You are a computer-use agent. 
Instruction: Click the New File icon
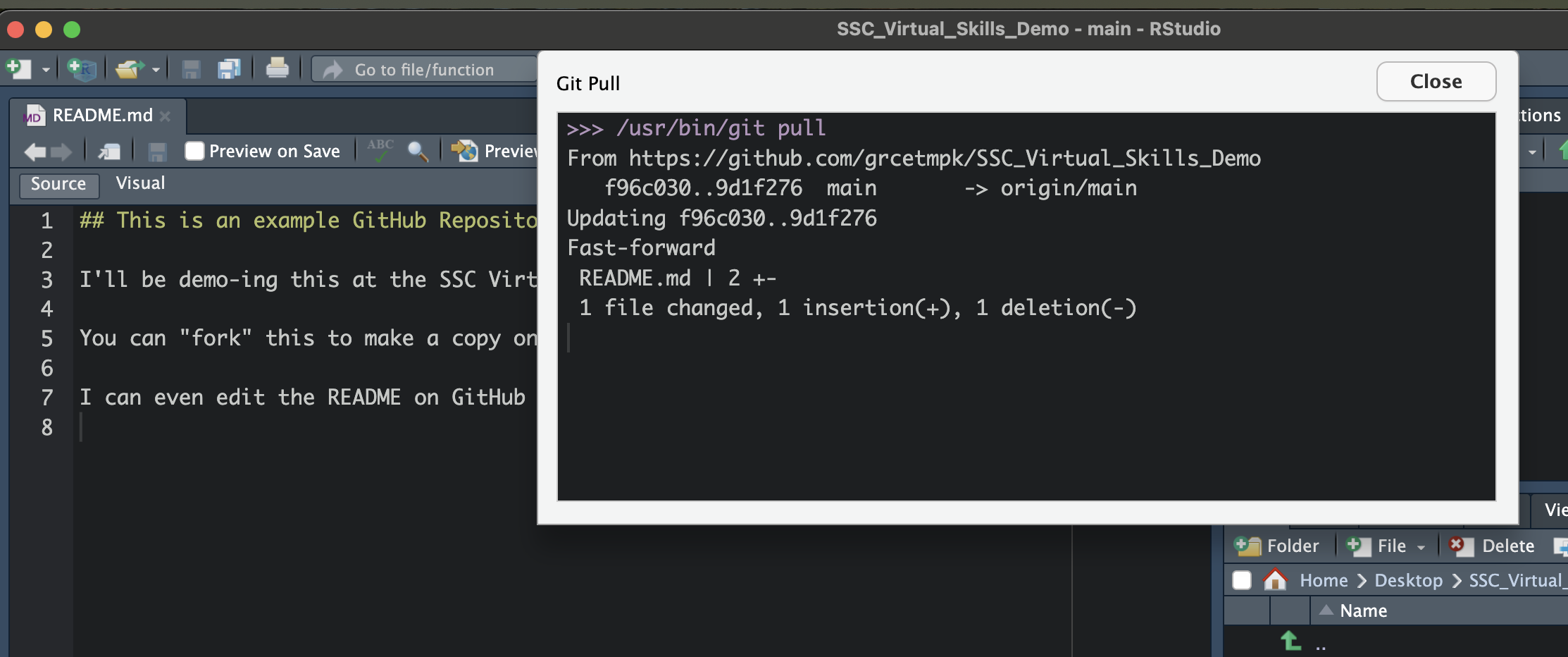pos(18,69)
